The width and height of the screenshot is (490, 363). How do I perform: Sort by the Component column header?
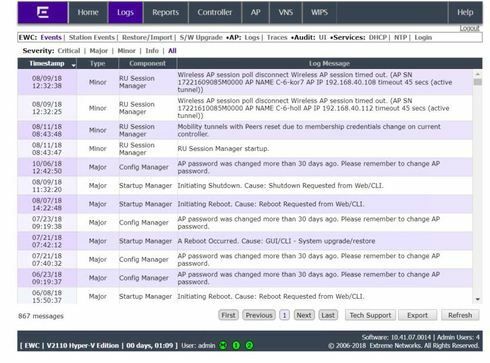(147, 63)
